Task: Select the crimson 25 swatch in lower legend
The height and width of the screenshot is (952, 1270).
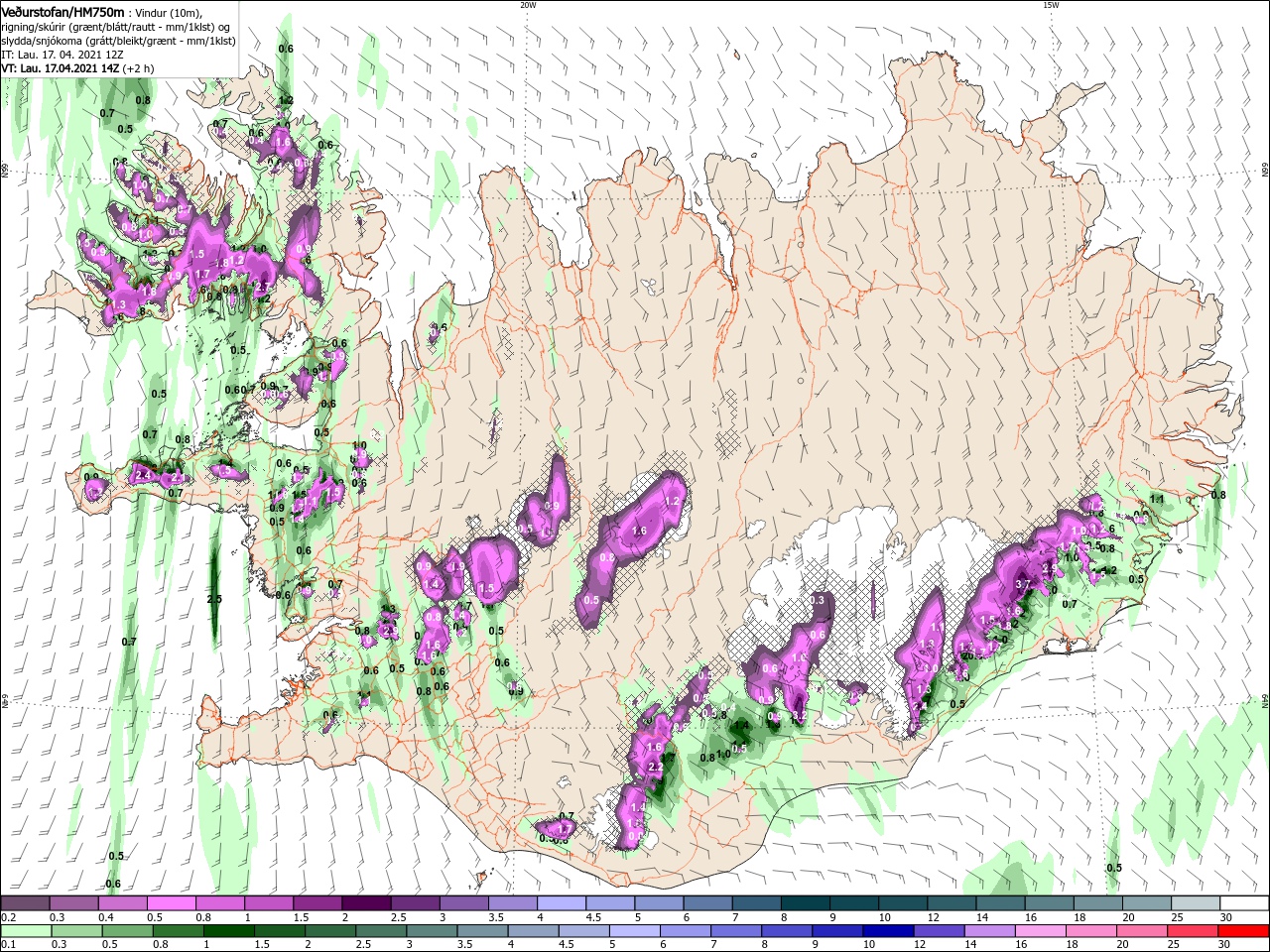Action: click(x=1194, y=931)
